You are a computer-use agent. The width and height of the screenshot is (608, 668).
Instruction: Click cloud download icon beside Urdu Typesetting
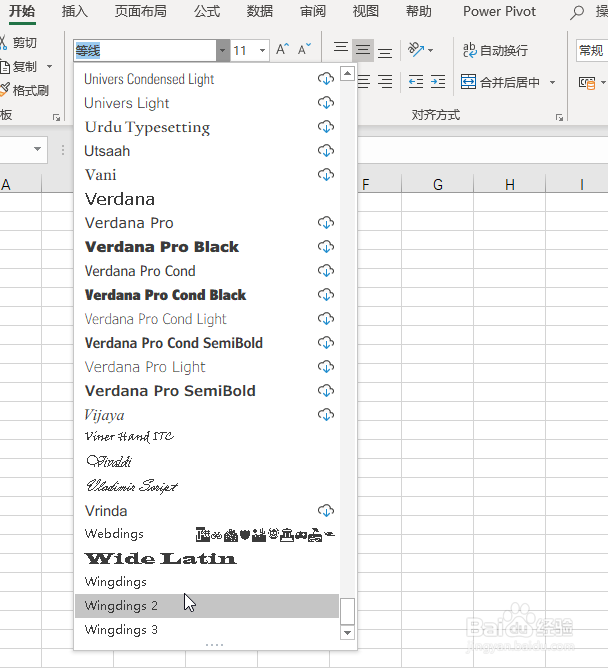pyautogui.click(x=326, y=127)
